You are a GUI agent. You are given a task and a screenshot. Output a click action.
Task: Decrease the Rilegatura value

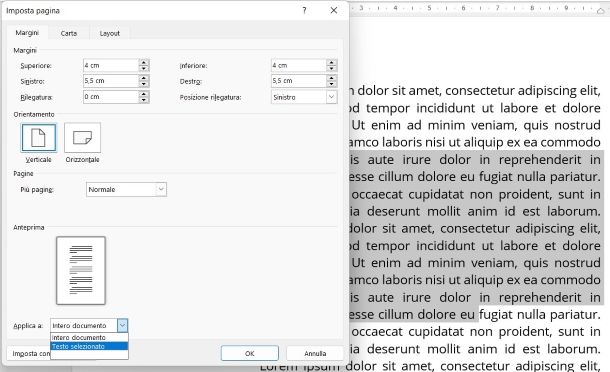tap(144, 100)
